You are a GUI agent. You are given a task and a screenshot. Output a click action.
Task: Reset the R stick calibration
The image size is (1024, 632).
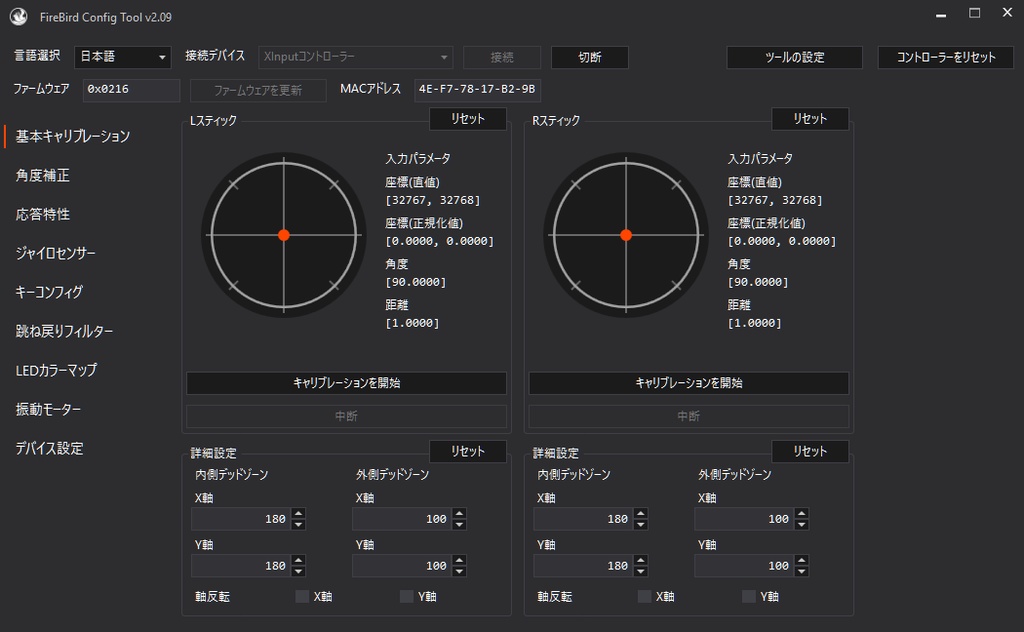point(809,118)
